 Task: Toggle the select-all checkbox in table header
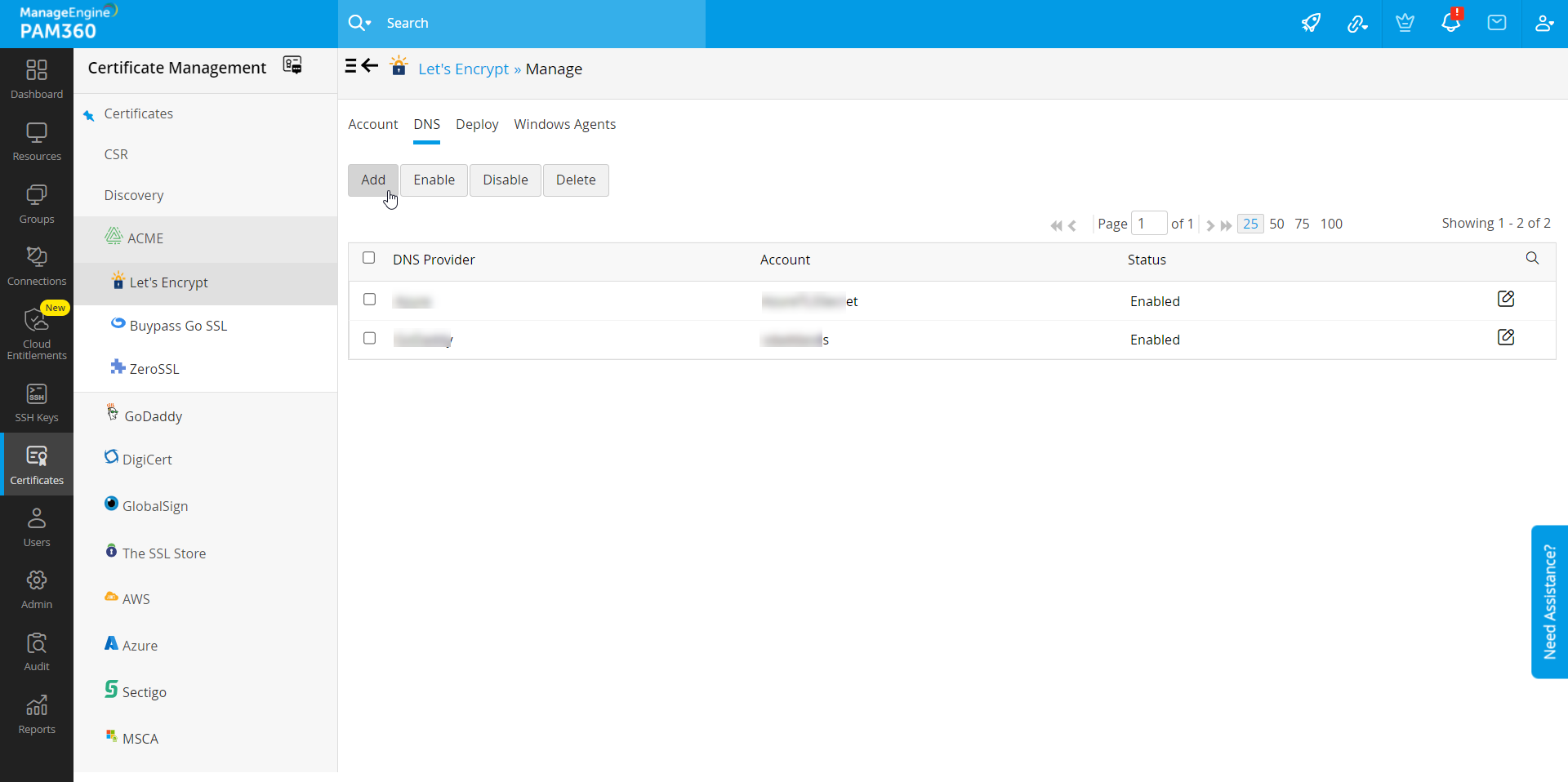(369, 258)
